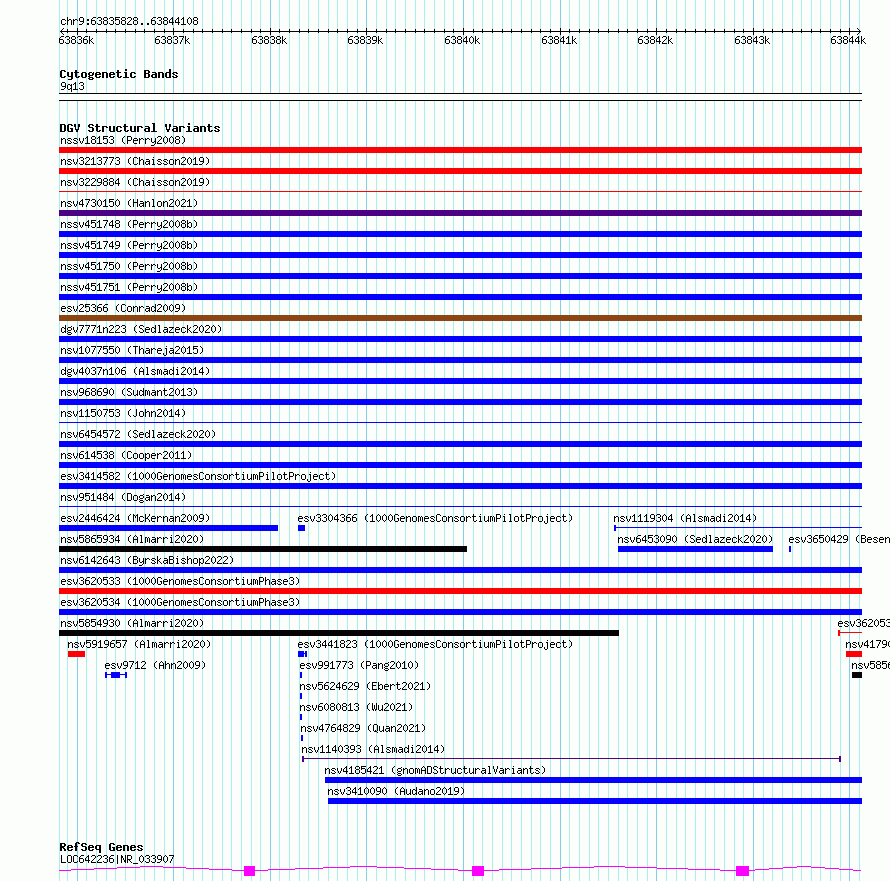Viewport: 890px width, 881px height.
Task: Click nsv4185421 (gnomADStructuralVariants) label
Action: tap(435, 770)
